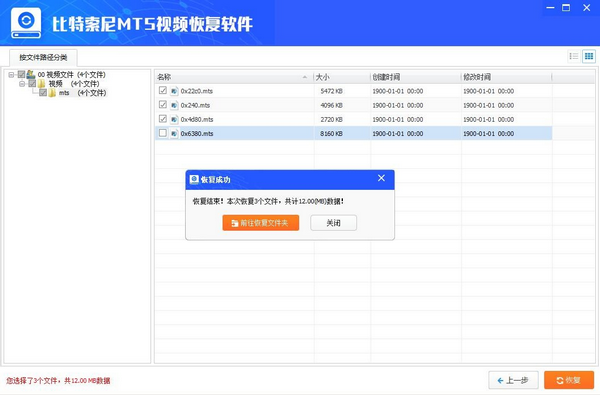This screenshot has height=395, width=600.
Task: Toggle the 00 视频文件 tree checkbox
Action: [21, 74]
